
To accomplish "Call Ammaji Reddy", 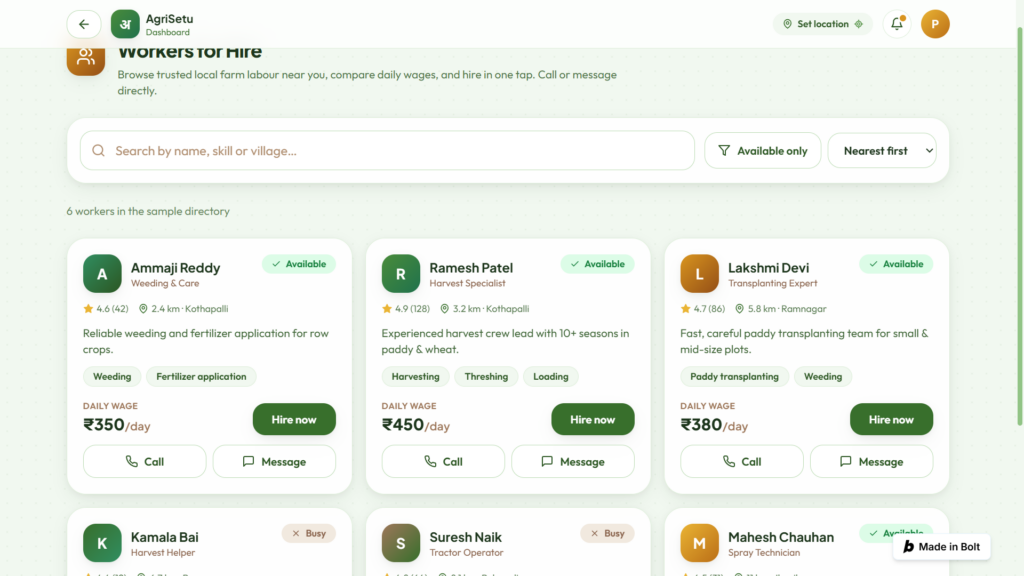I will (144, 462).
